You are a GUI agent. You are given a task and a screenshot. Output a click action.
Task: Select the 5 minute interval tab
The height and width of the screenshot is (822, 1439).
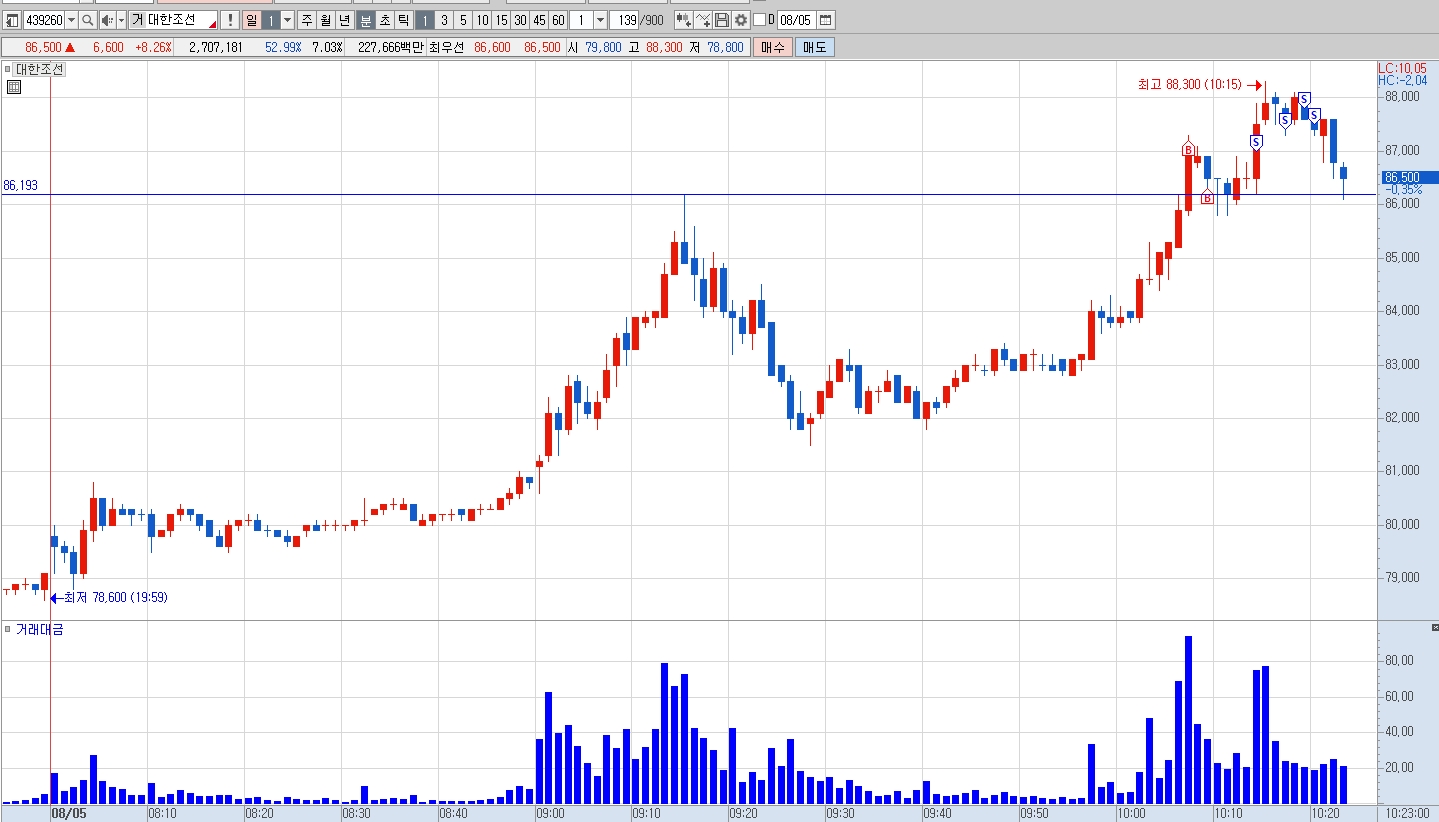(463, 20)
